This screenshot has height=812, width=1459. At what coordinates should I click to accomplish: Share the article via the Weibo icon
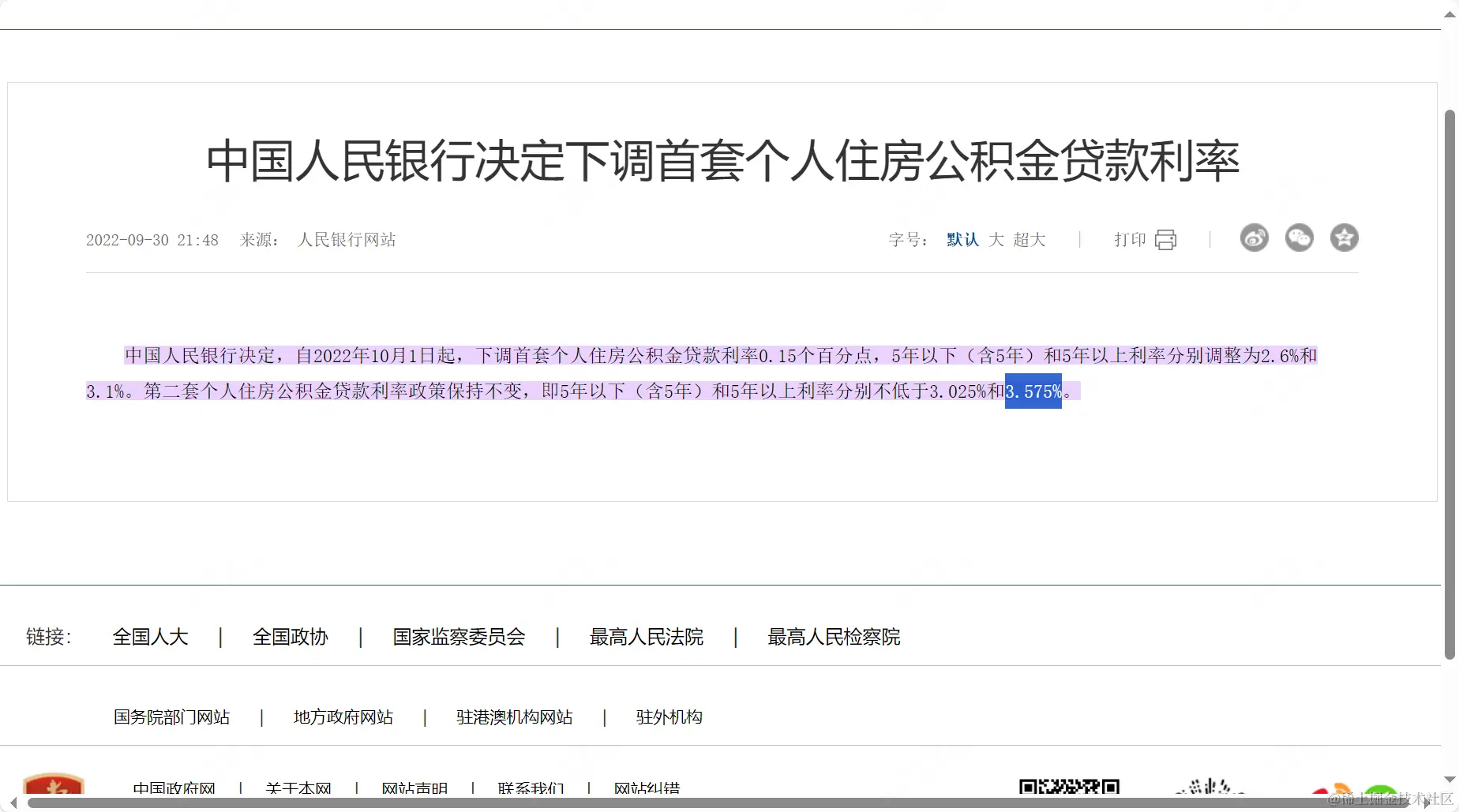(x=1254, y=238)
